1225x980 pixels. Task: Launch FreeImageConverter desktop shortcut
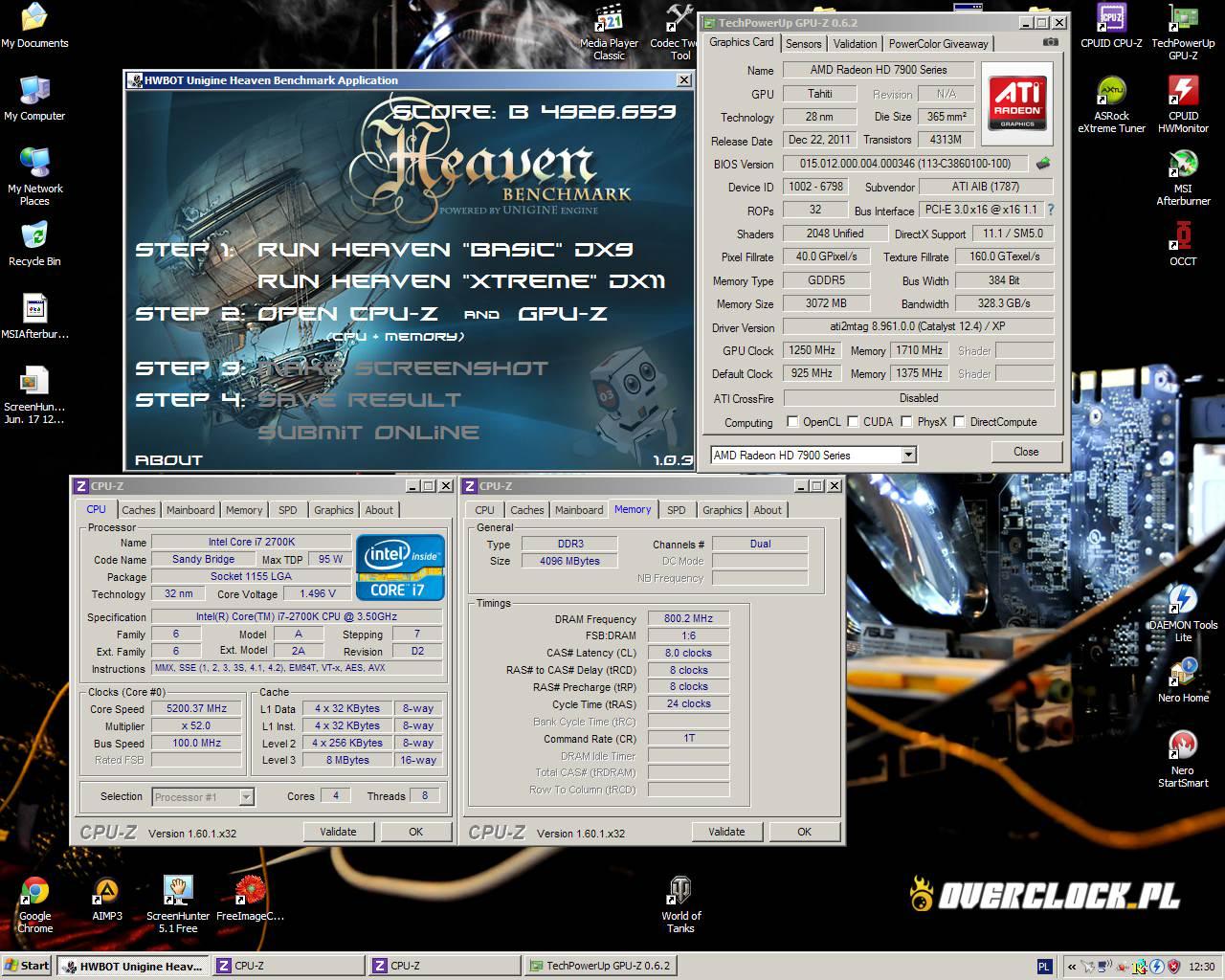[x=250, y=899]
